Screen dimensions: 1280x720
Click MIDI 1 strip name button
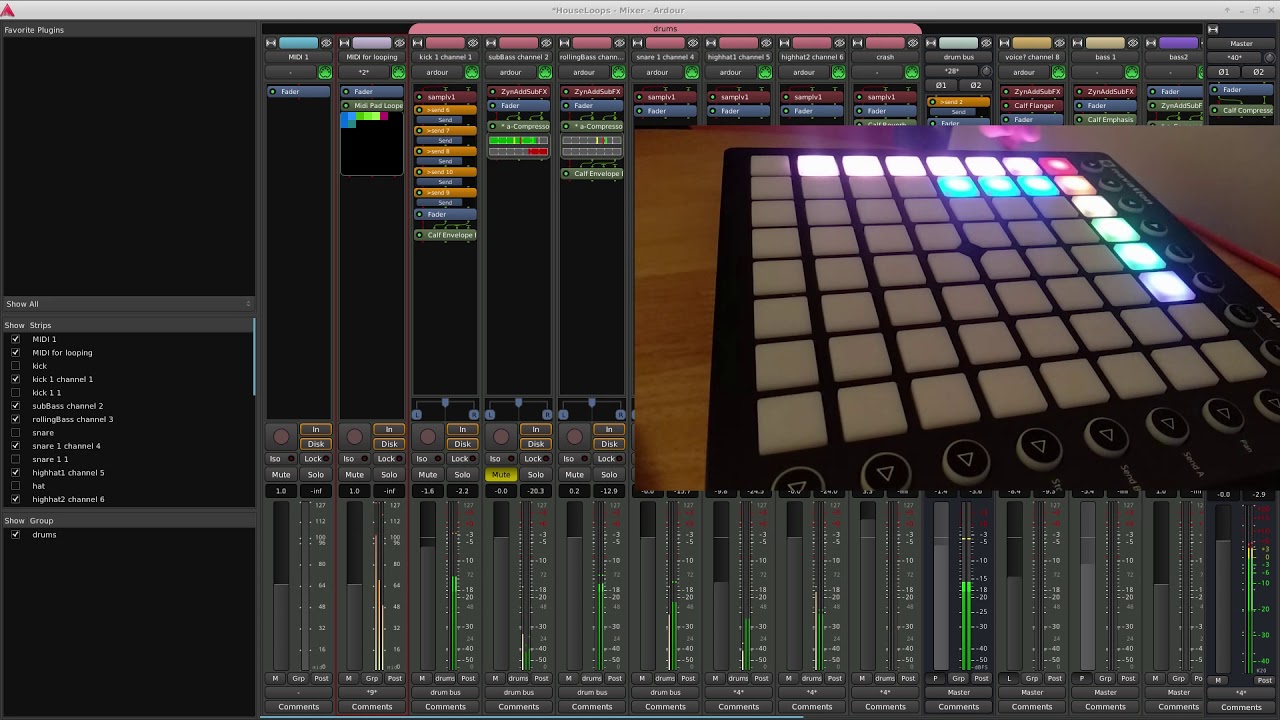coord(299,57)
